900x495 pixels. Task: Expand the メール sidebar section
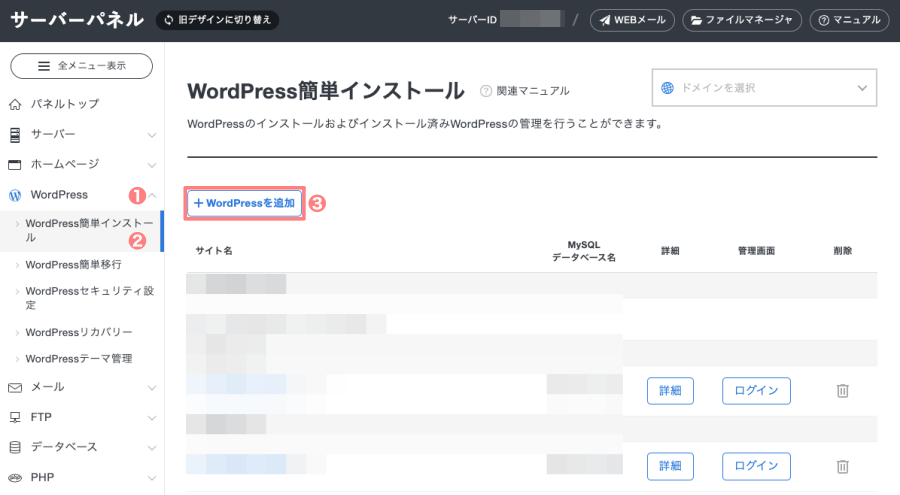[82, 387]
